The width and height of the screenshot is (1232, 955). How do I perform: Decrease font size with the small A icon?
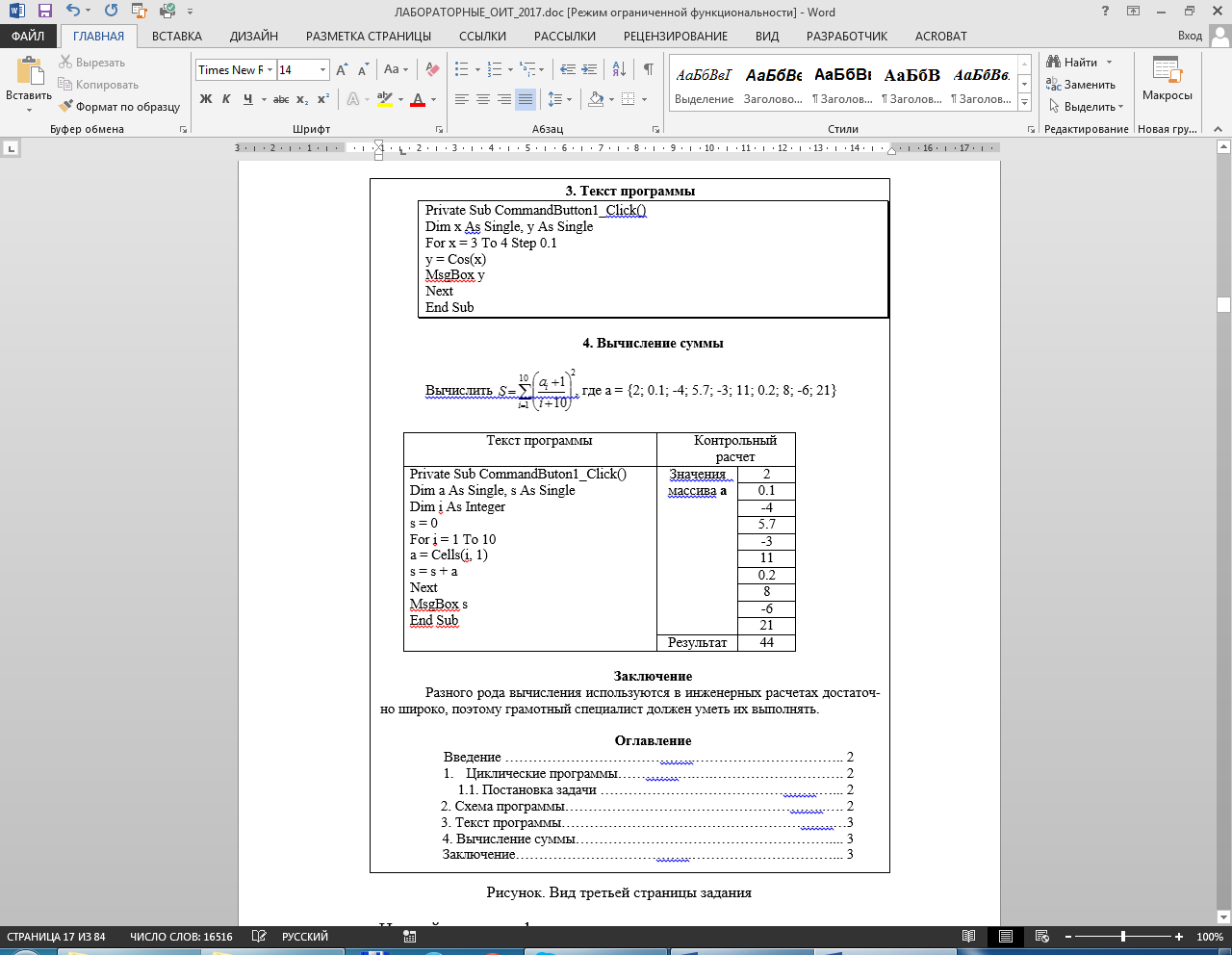coord(363,70)
